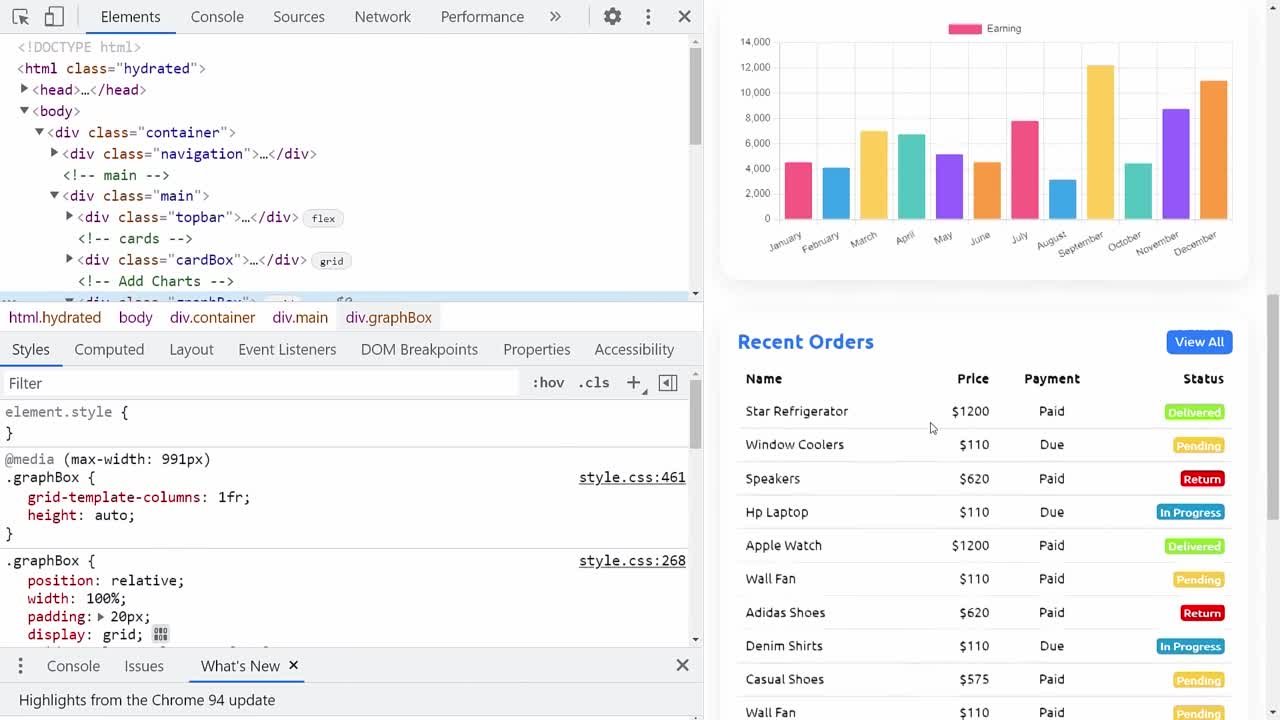Click the $575 price of Casual Shoes
The image size is (1280, 720).
point(974,679)
